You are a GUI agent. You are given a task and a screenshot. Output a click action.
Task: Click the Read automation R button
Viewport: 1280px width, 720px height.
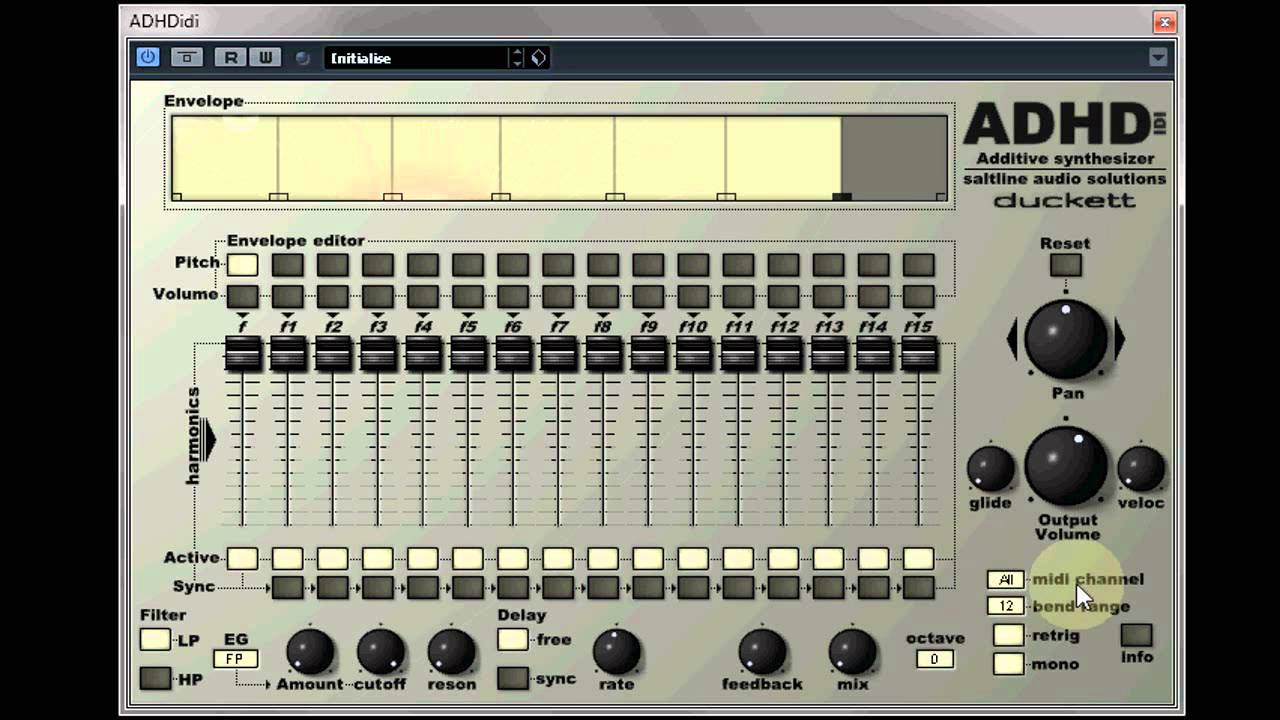coord(231,57)
